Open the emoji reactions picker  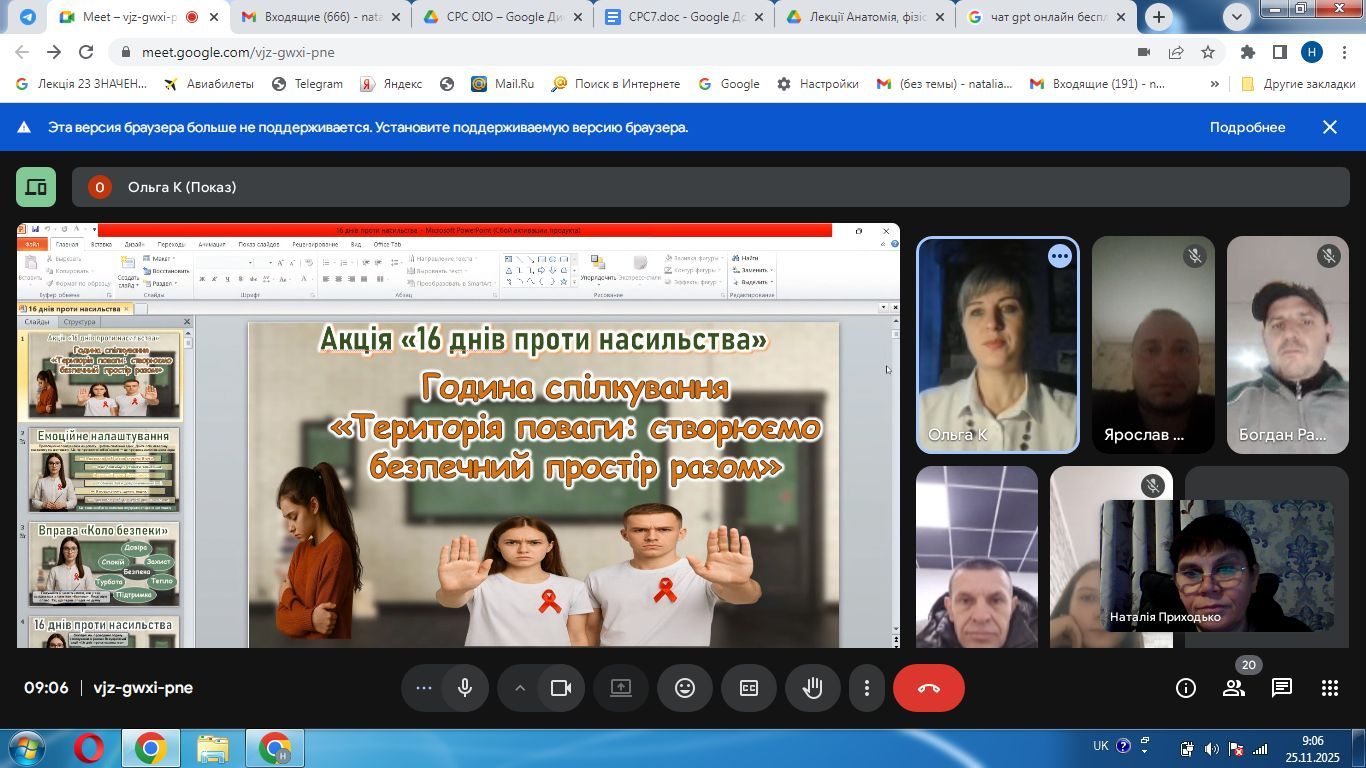pyautogui.click(x=685, y=688)
